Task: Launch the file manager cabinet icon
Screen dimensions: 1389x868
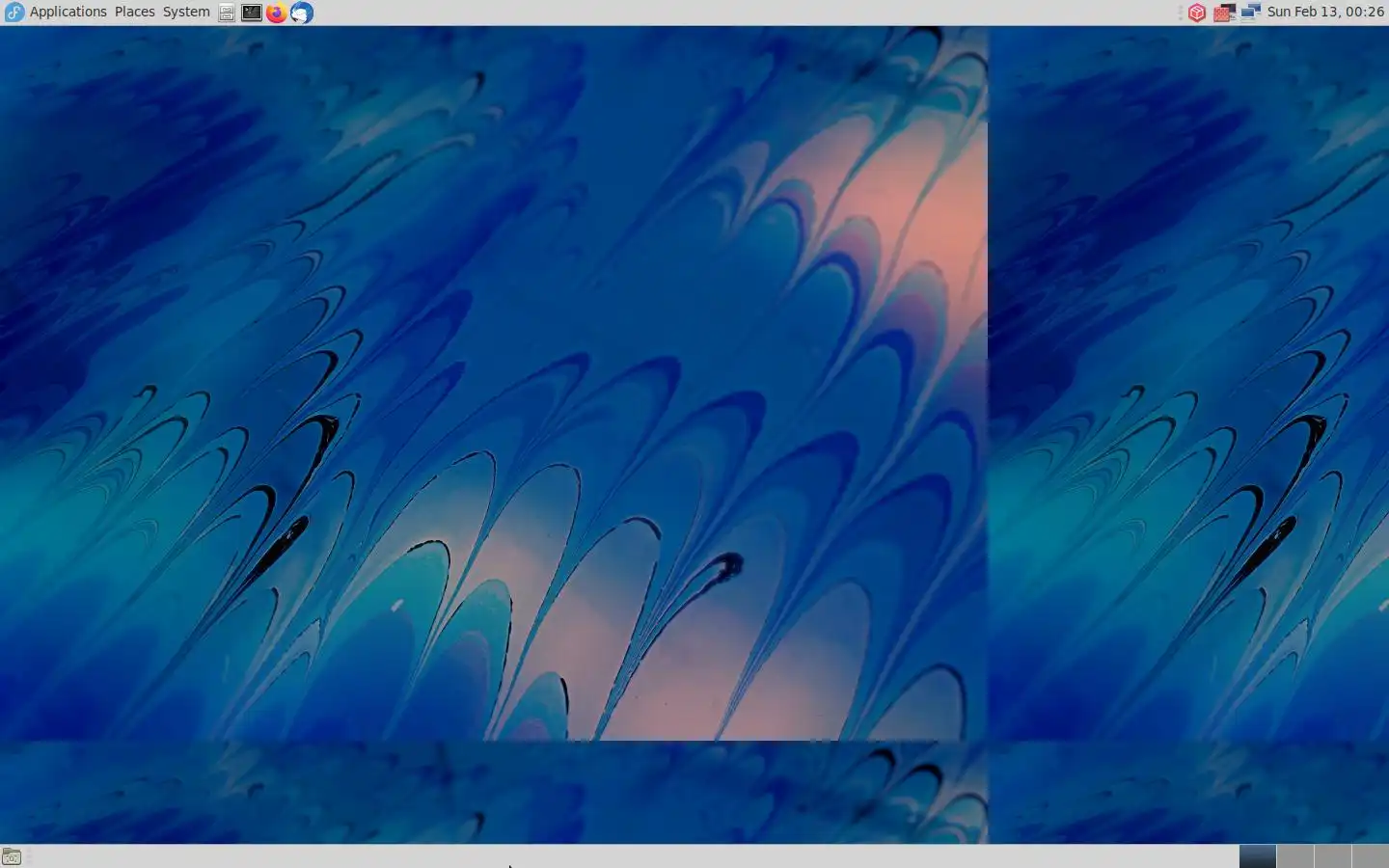Action: pos(227,13)
